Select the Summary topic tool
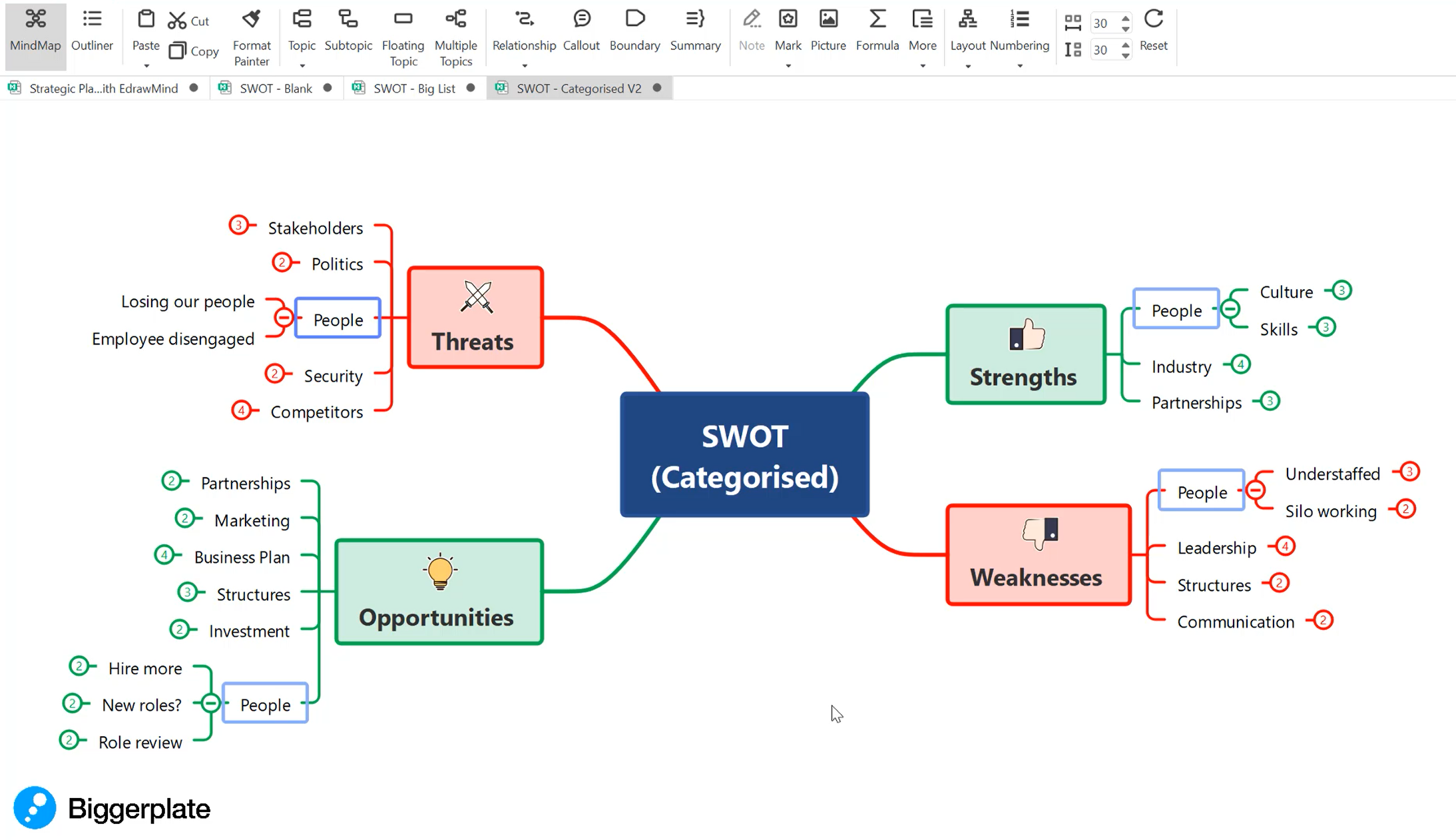The height and width of the screenshot is (840, 1456). pyautogui.click(x=696, y=30)
